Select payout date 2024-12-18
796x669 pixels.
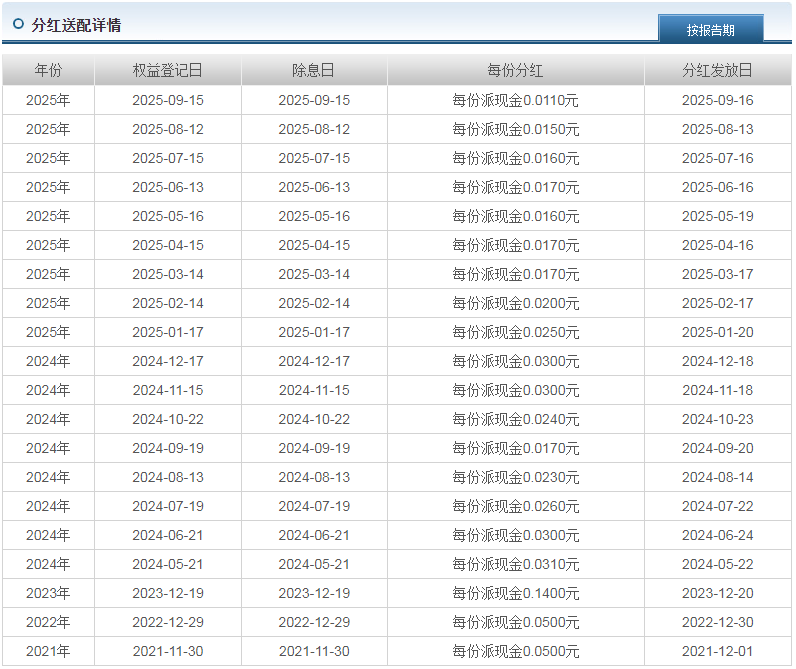[717, 361]
